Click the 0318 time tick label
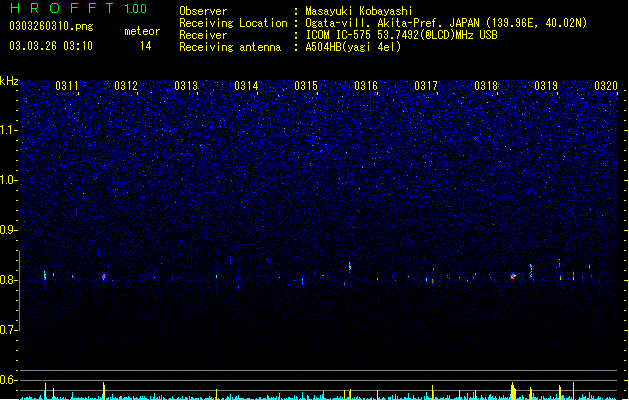The image size is (629, 400). point(486,86)
